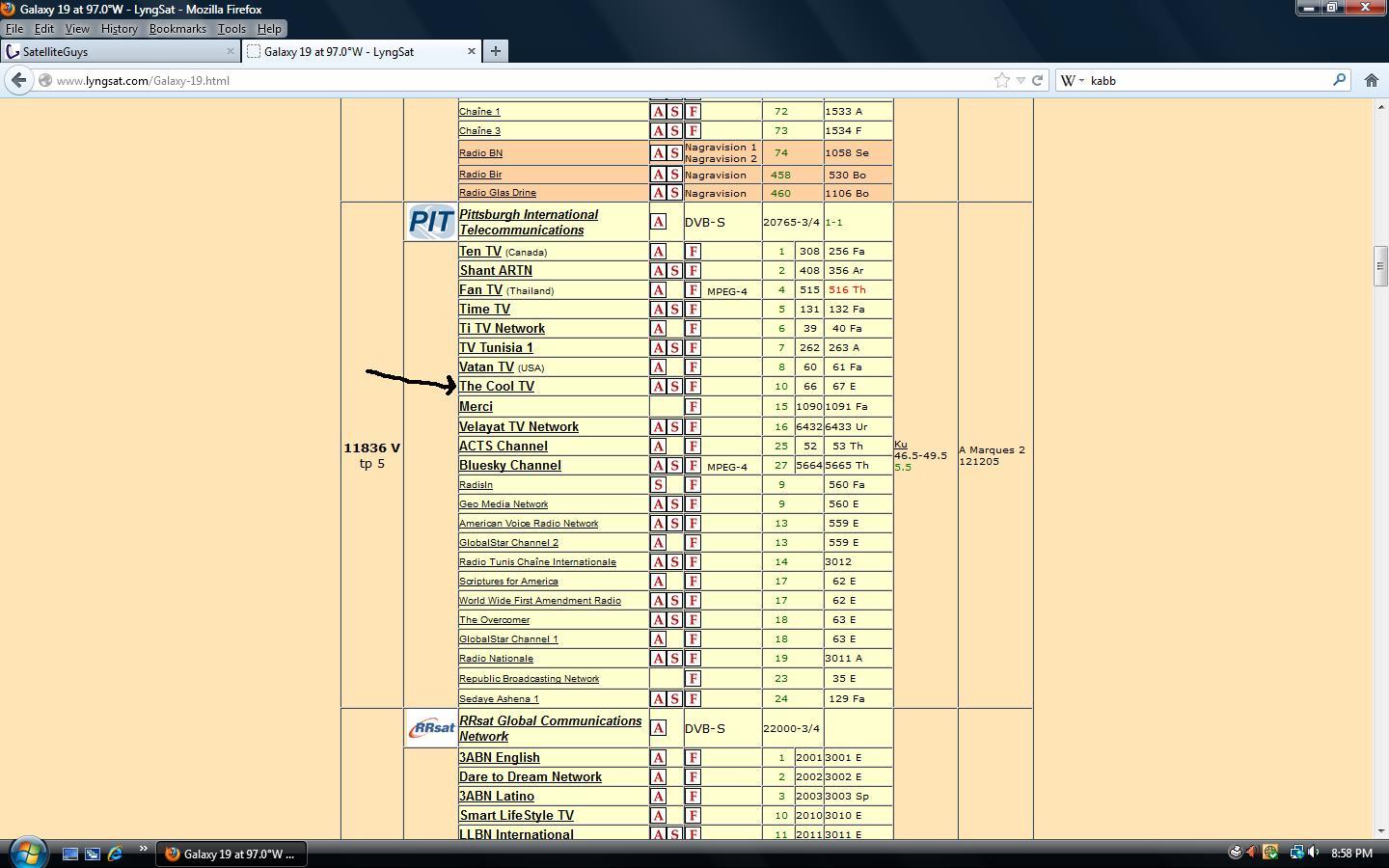Switch to the SatelliteGuys tab
Viewport: 1389px width, 868px height.
tap(121, 51)
